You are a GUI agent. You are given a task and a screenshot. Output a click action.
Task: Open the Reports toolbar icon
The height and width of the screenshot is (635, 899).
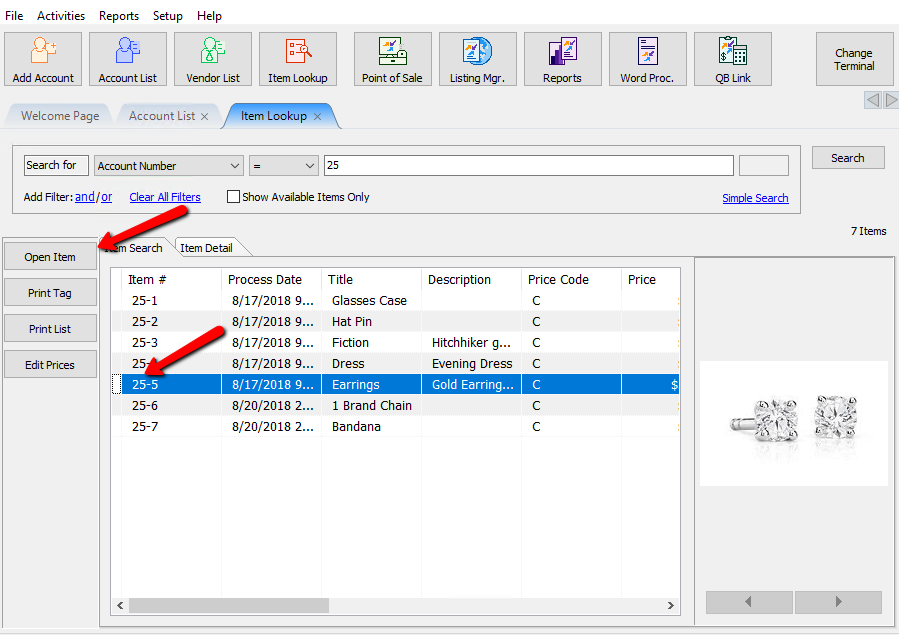562,59
